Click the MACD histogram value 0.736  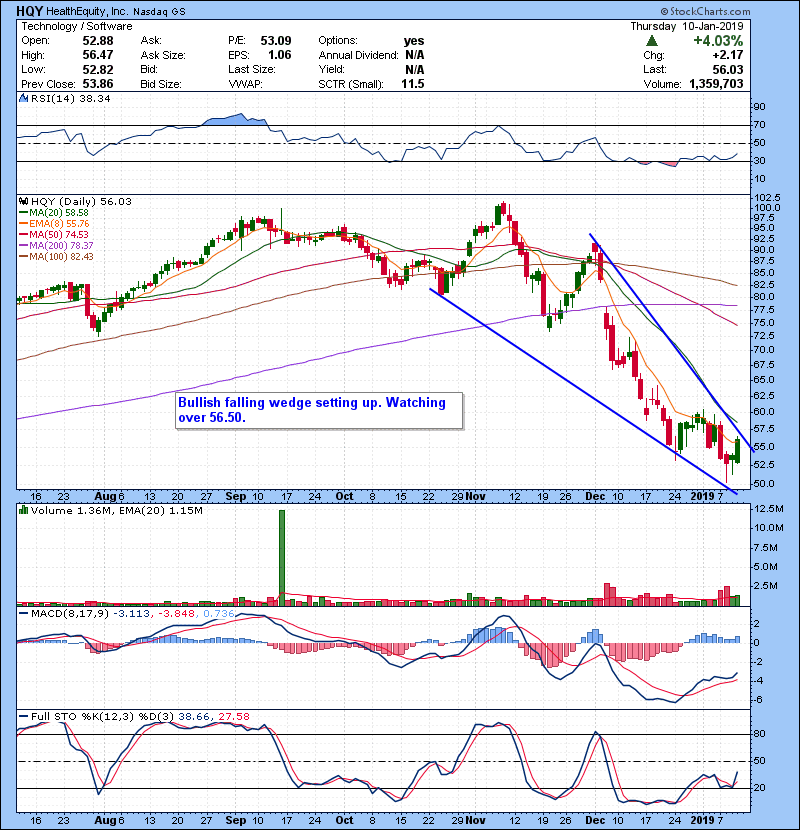click(218, 614)
